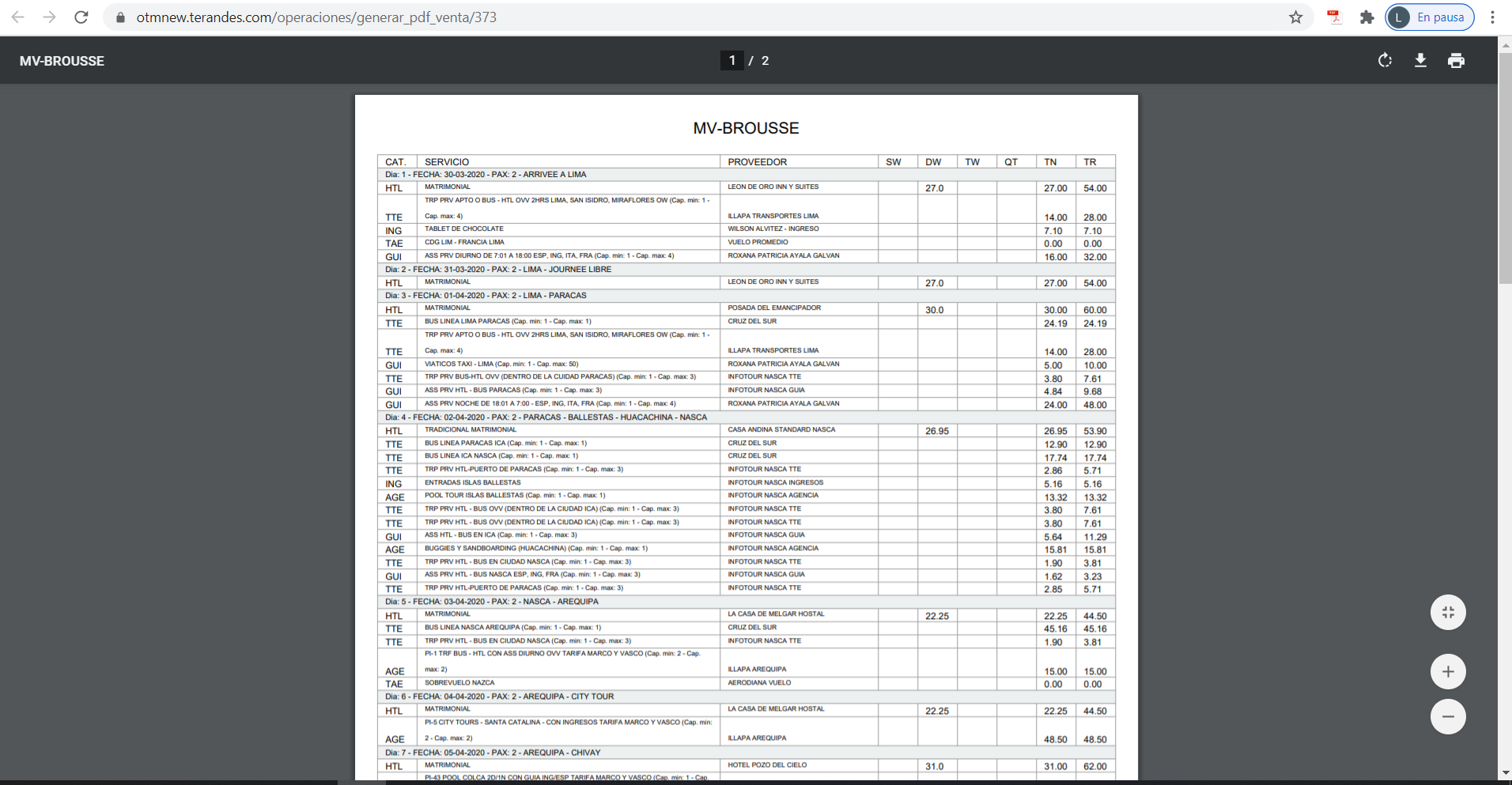Print the PDF document

tap(1456, 61)
